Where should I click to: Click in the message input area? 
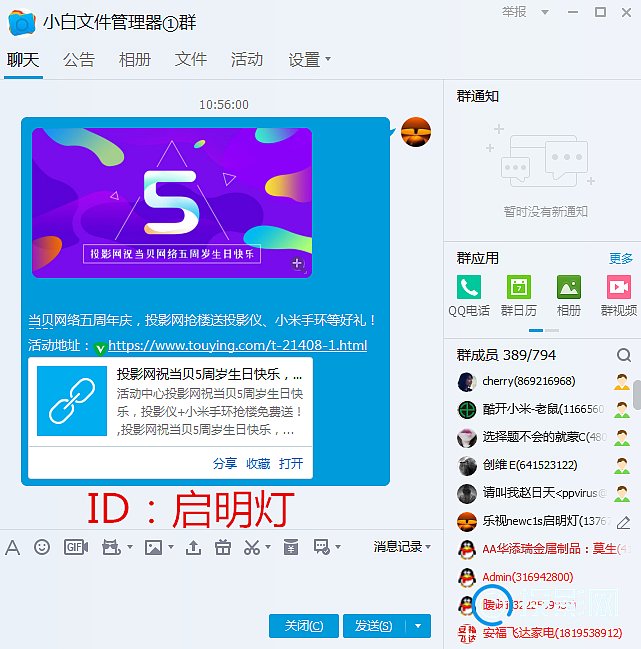[221, 586]
